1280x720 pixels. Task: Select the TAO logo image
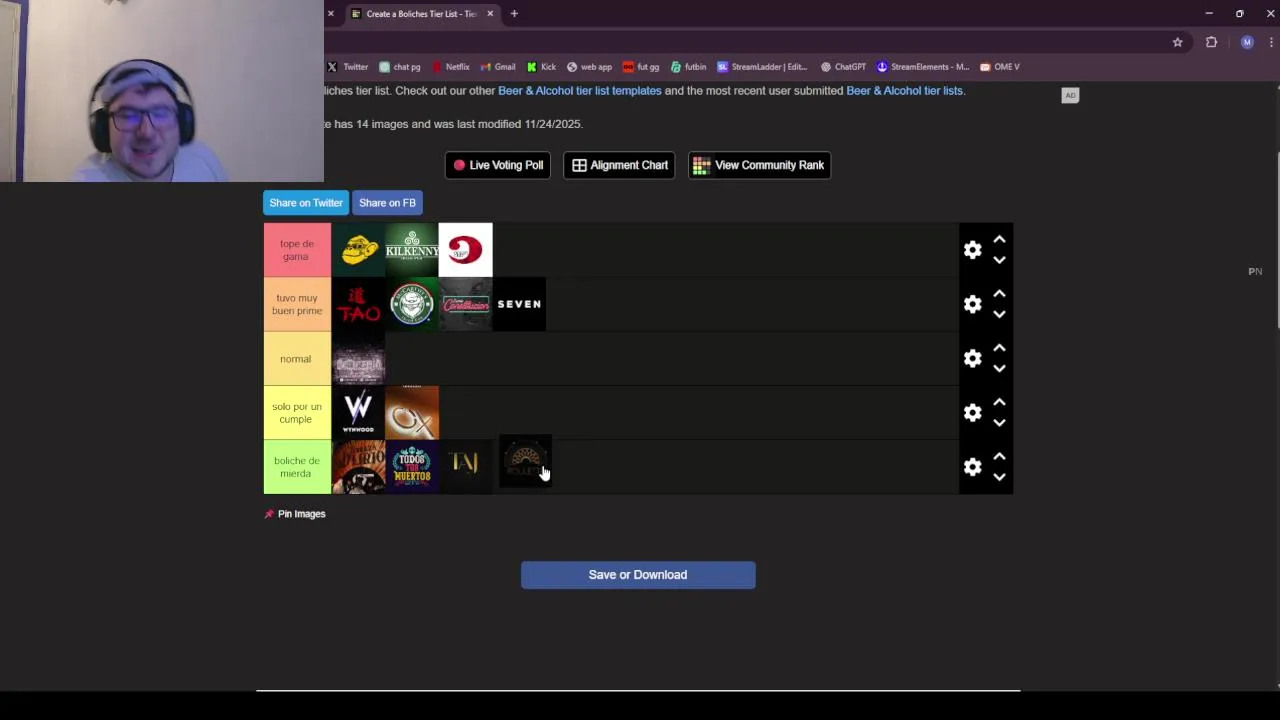[x=358, y=304]
